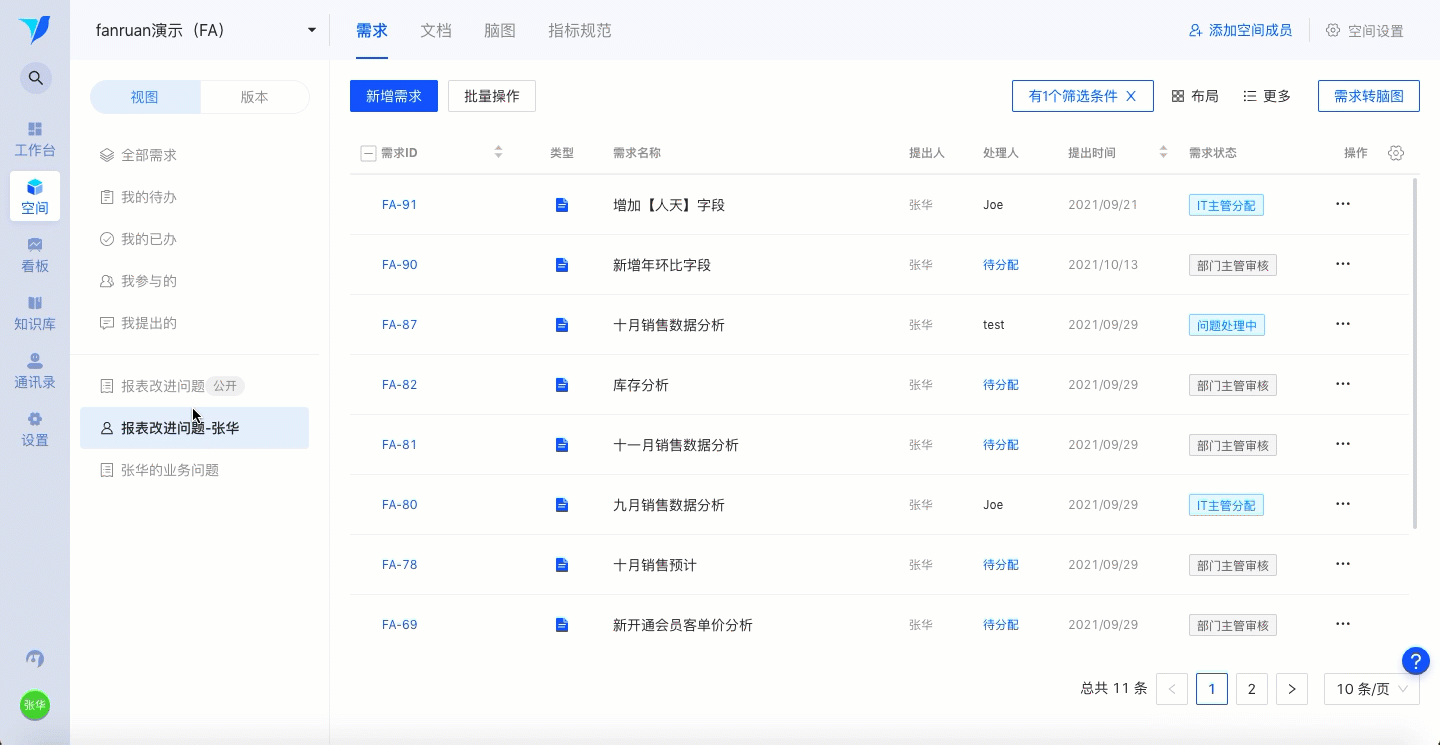Switch to the 文档 tab
The width and height of the screenshot is (1440, 745).
point(436,30)
